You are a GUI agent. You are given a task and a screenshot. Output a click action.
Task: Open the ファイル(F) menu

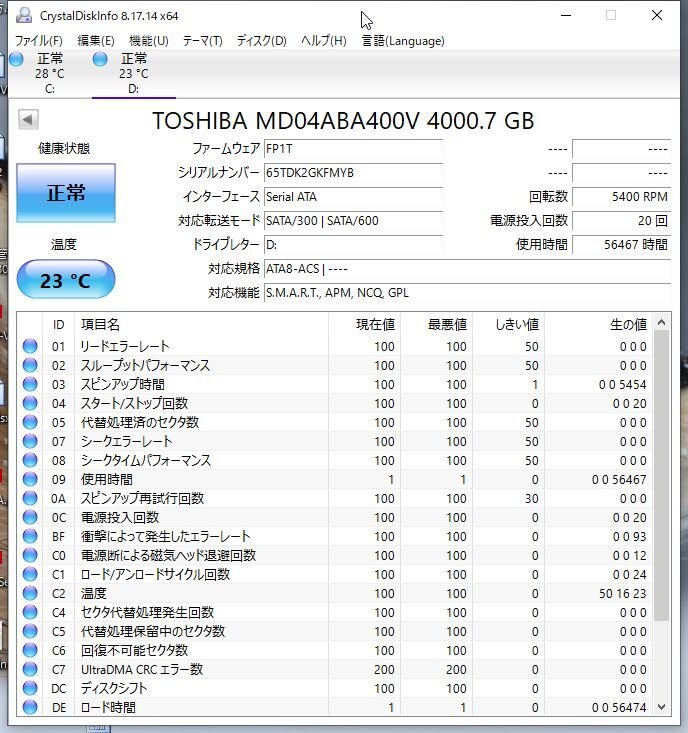38,41
